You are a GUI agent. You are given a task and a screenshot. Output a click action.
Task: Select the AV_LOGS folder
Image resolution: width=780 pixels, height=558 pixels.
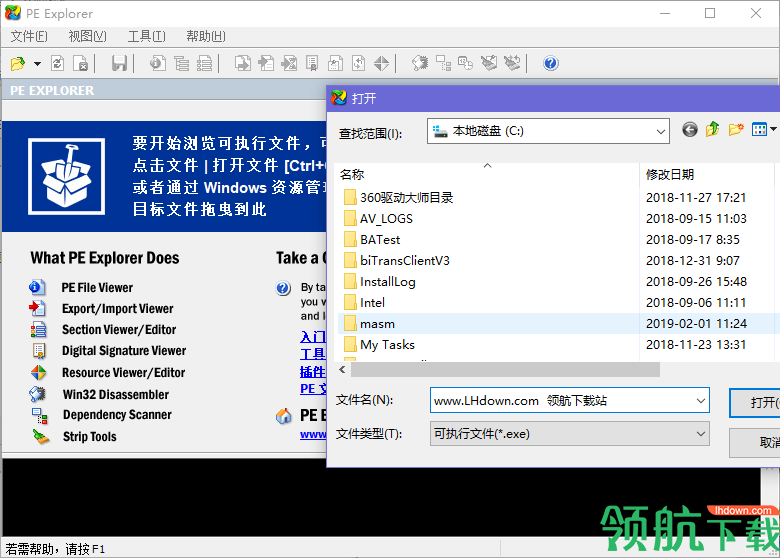(378, 218)
